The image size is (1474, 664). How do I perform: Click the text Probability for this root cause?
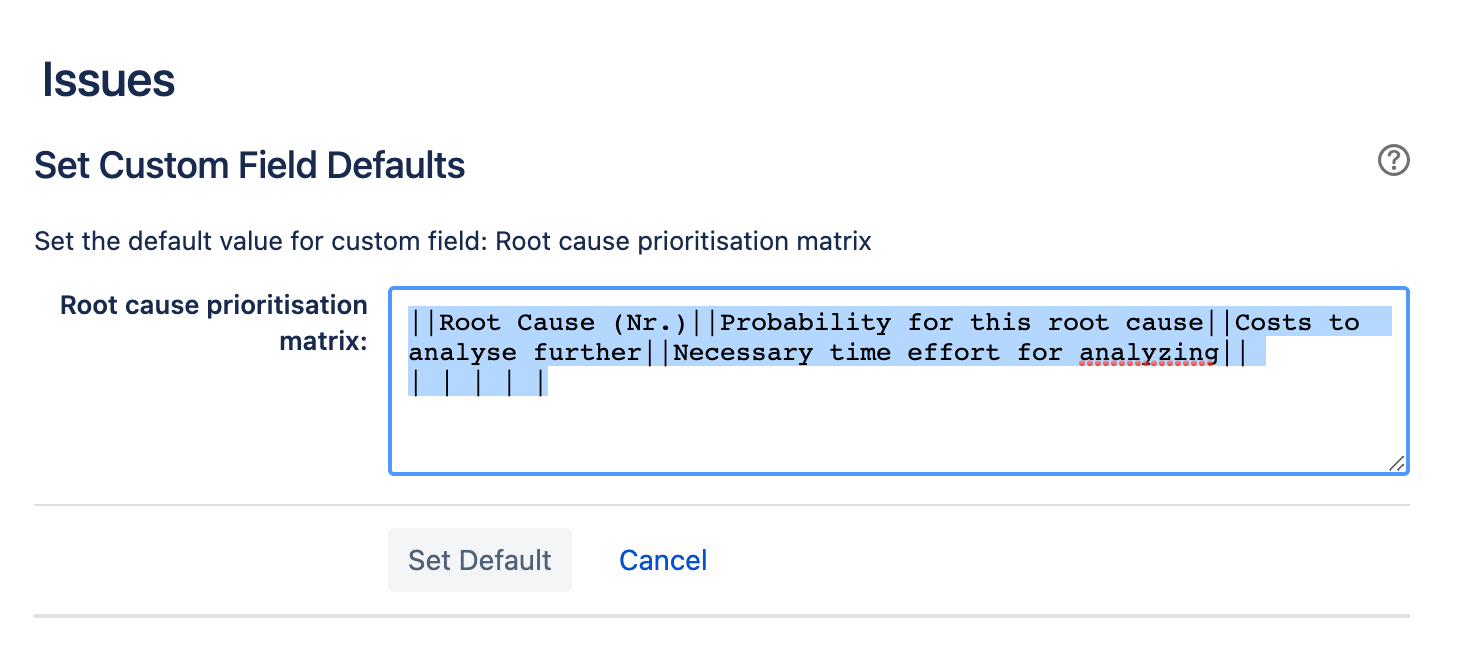pos(963,322)
